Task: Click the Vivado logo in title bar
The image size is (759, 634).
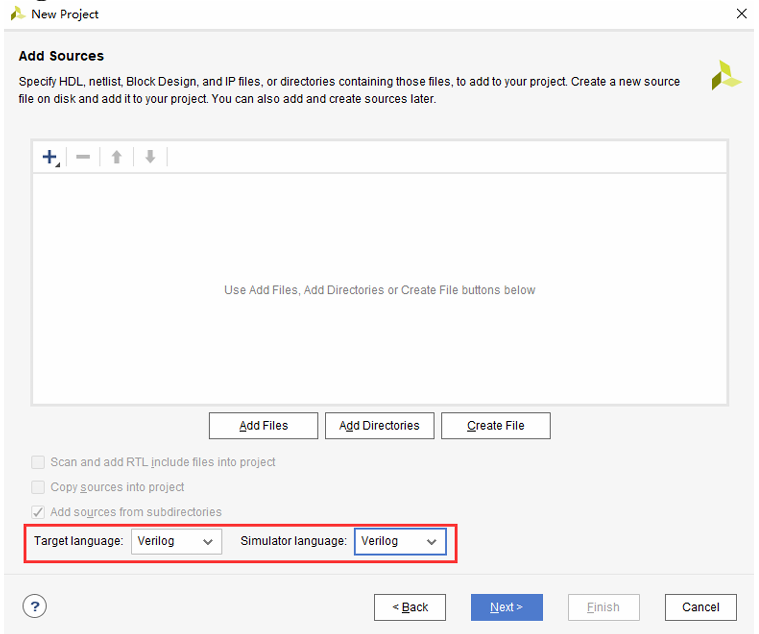Action: point(18,14)
